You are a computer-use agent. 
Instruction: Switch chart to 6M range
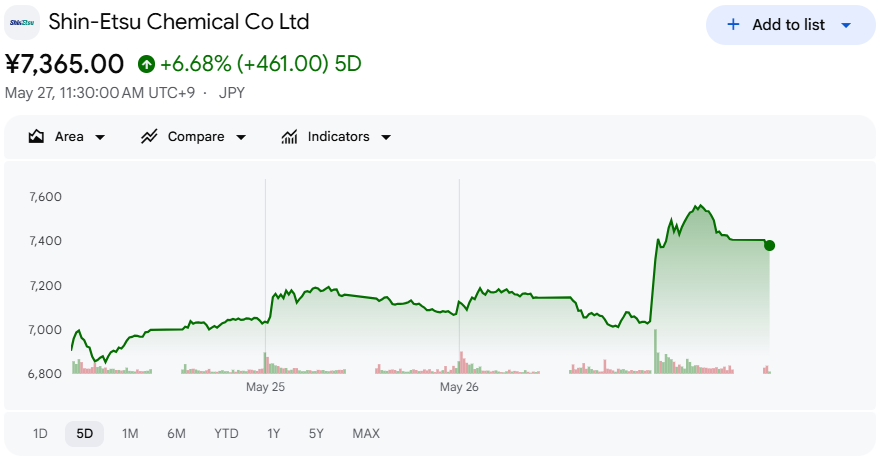[x=176, y=433]
